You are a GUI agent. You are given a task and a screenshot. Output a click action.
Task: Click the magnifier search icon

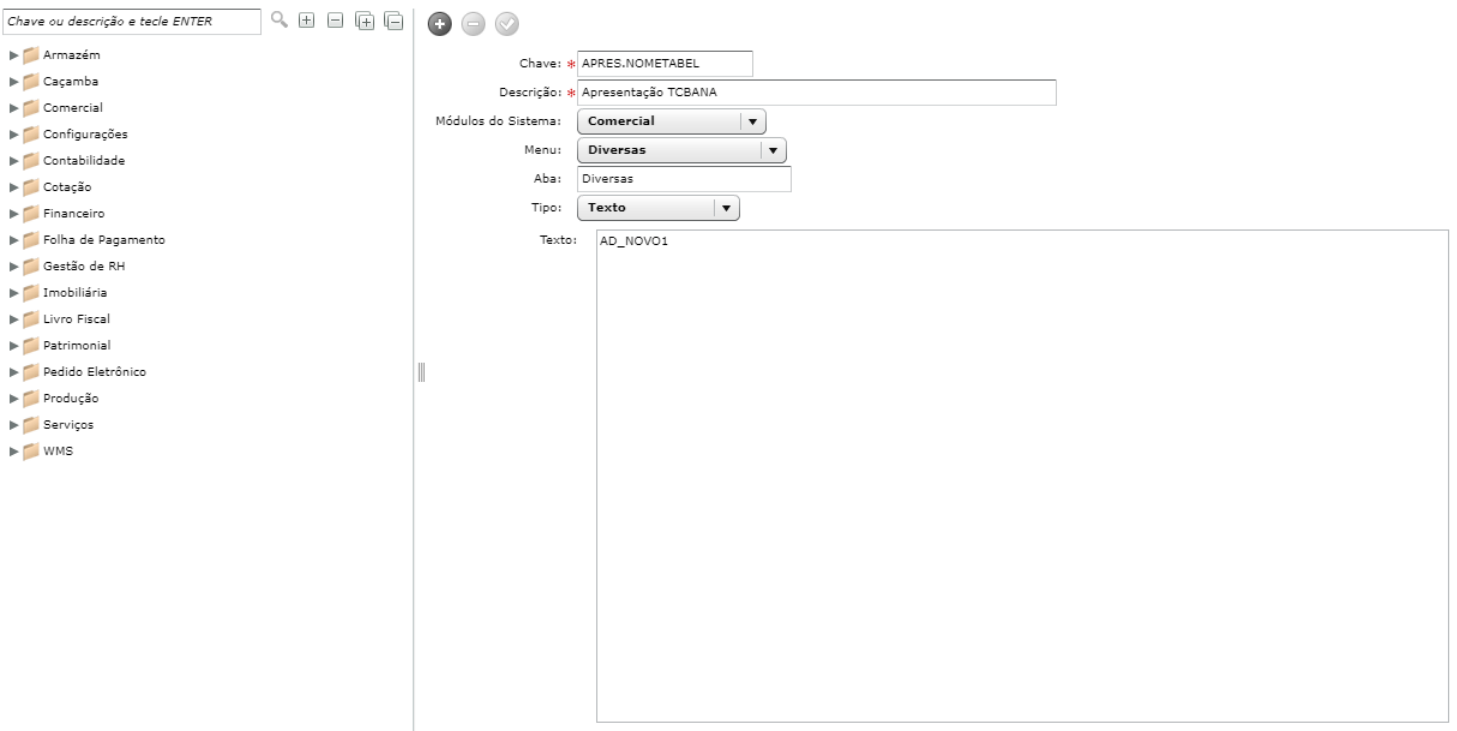(281, 20)
